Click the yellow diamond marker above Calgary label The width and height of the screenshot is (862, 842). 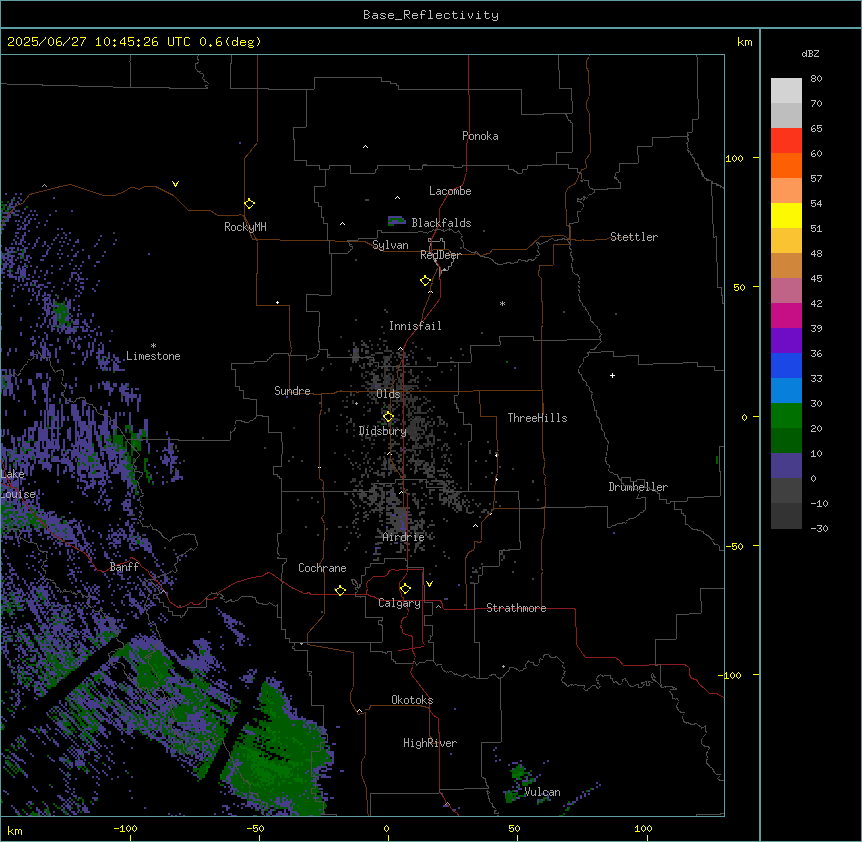(405, 589)
